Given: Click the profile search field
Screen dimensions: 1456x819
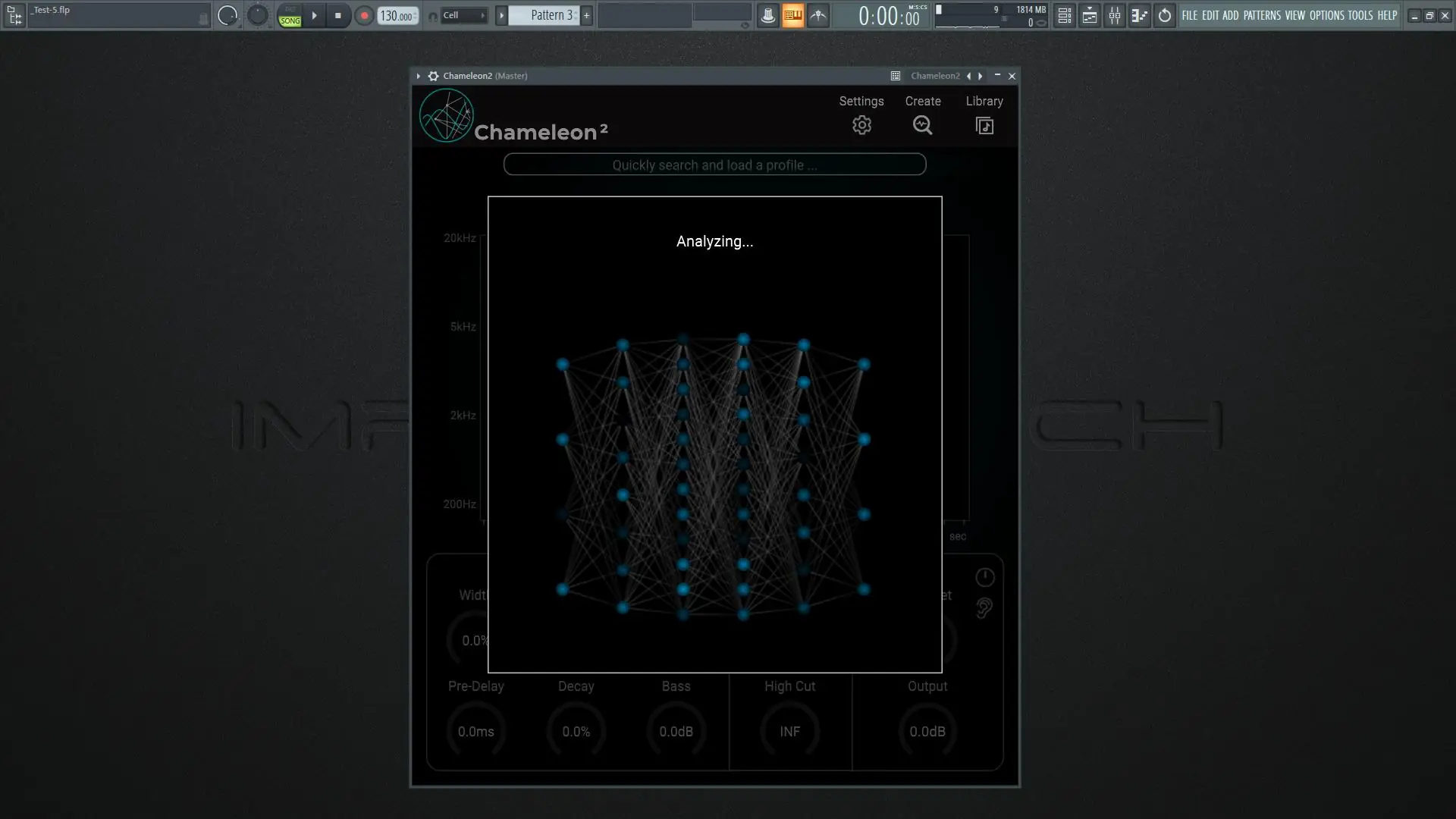Looking at the screenshot, I should (x=714, y=165).
